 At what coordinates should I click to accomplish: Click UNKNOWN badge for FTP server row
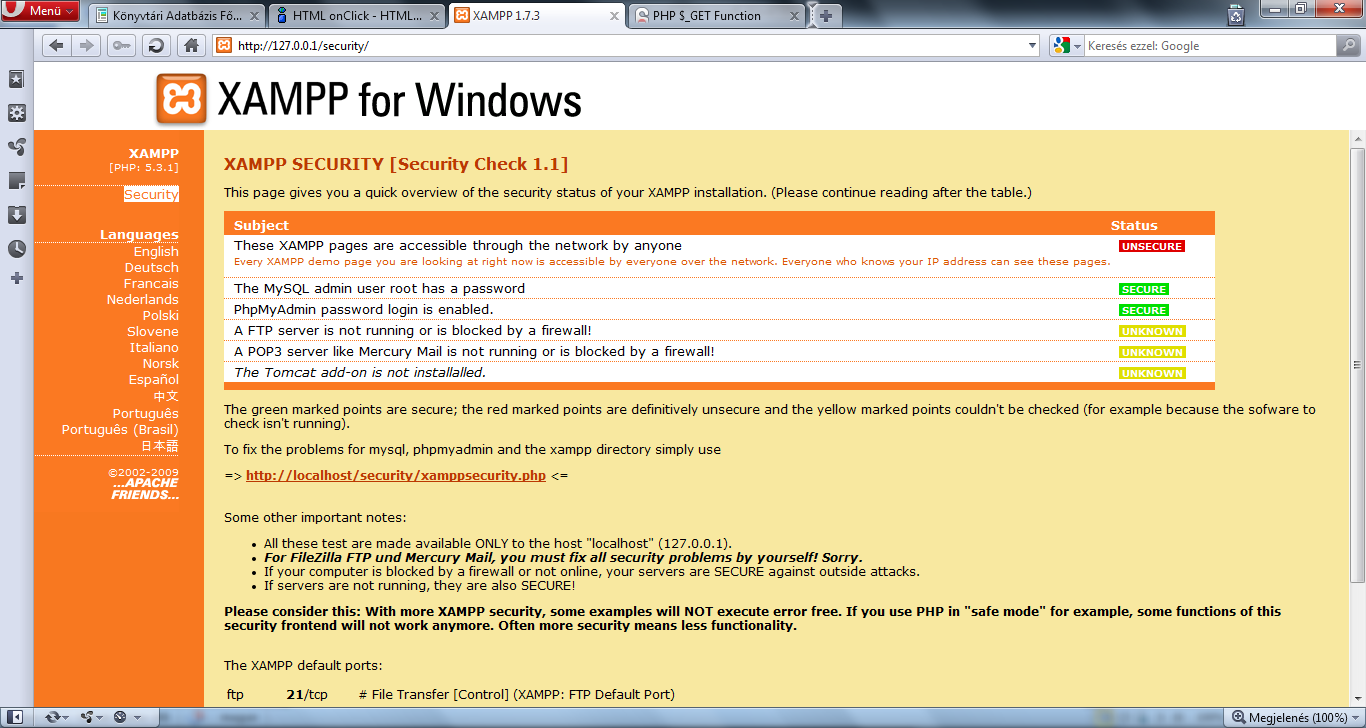click(1152, 331)
